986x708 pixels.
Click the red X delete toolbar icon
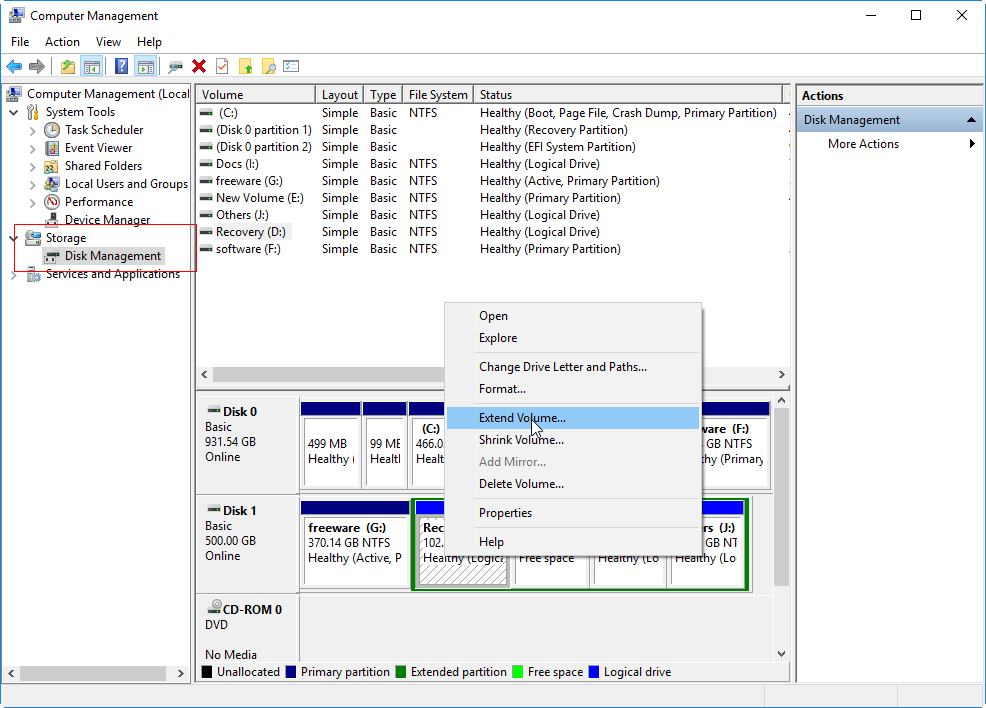coord(199,67)
